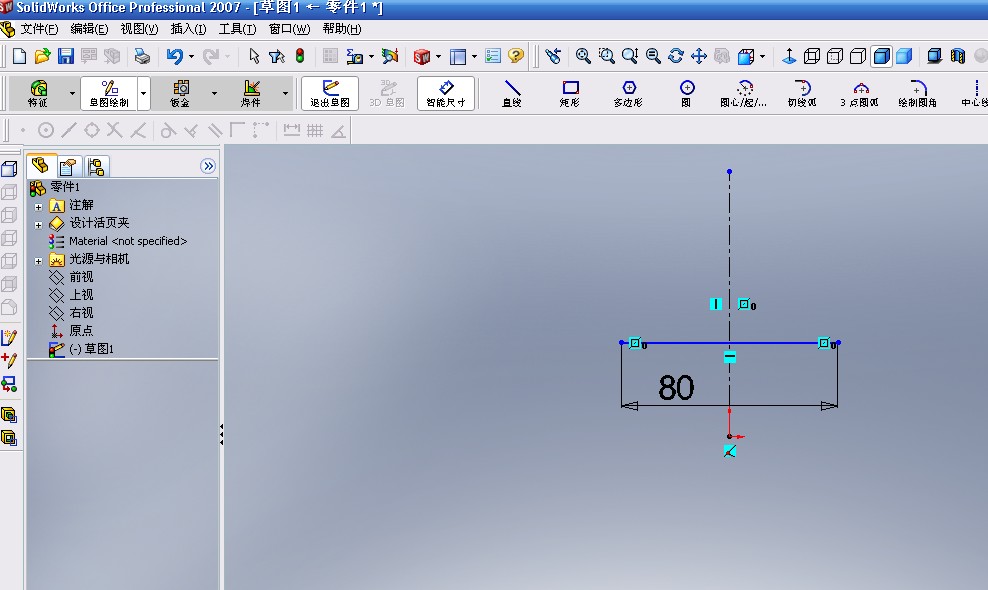Click the 80 dimension value in sketch
988x590 pixels.
click(x=676, y=388)
